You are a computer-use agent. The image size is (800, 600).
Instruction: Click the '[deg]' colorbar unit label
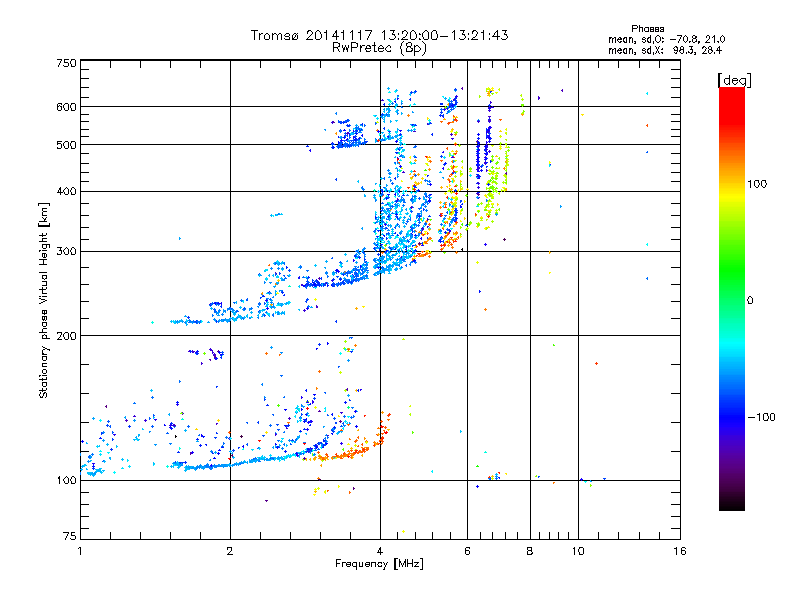[x=734, y=80]
